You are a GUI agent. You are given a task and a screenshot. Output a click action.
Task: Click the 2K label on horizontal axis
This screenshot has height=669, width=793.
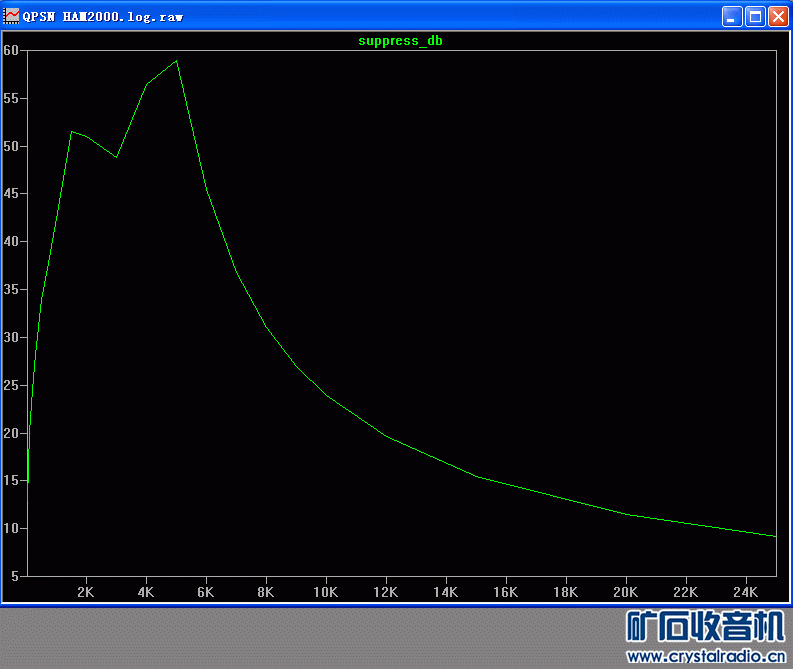[86, 591]
